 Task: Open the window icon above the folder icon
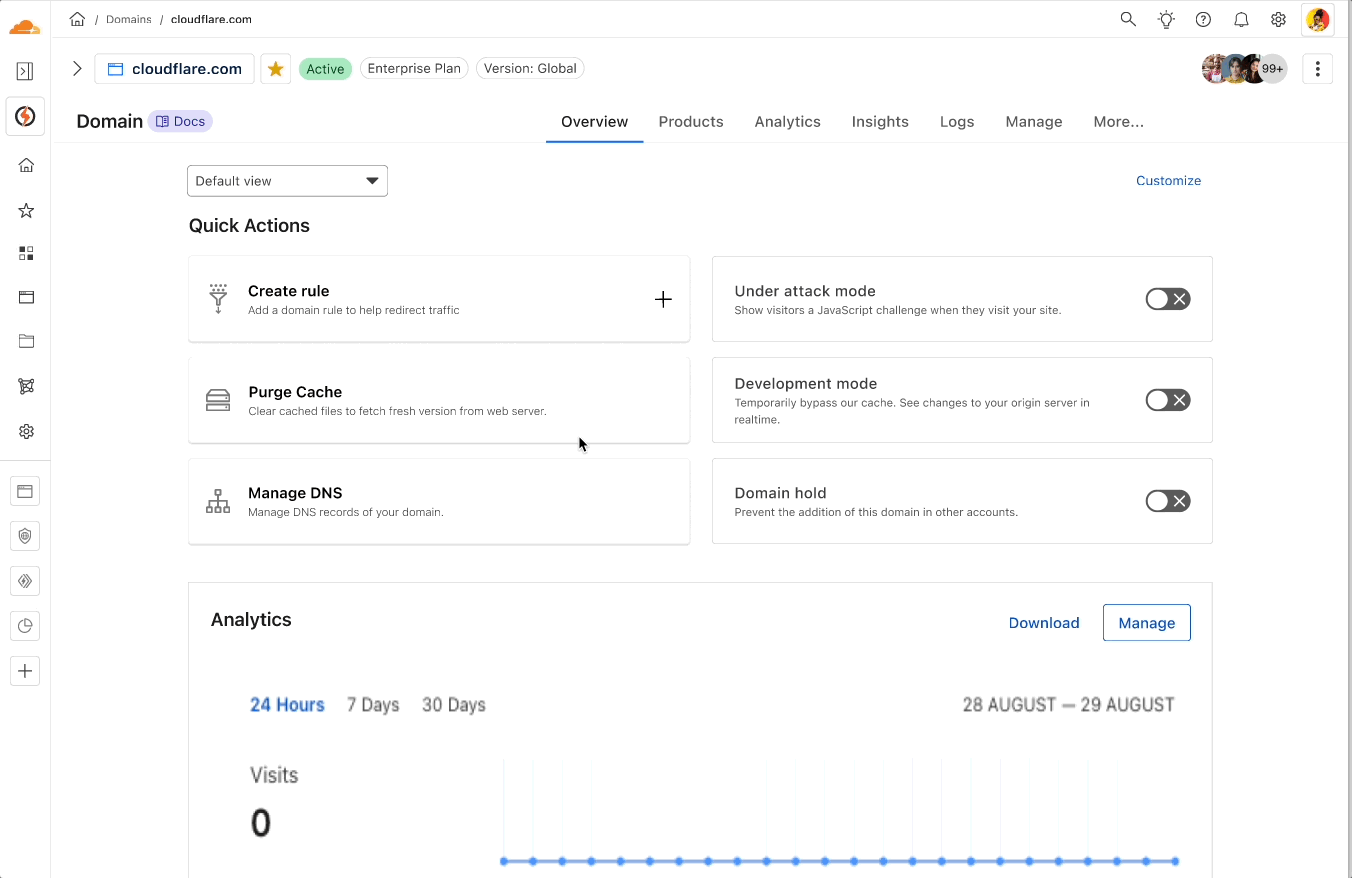coord(27,297)
